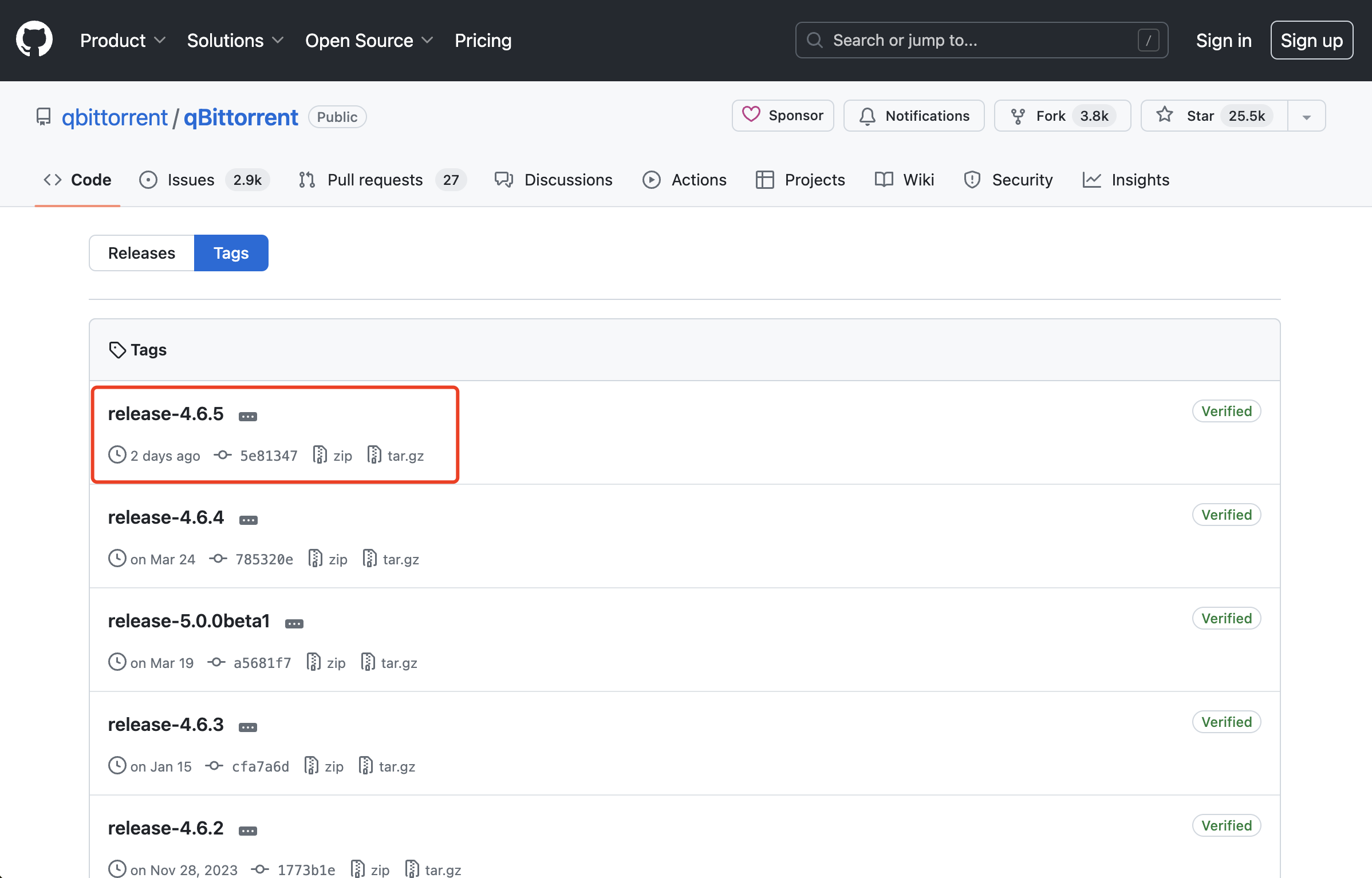Expand the star lists dropdown arrow
The image size is (1372, 878).
pyautogui.click(x=1307, y=116)
